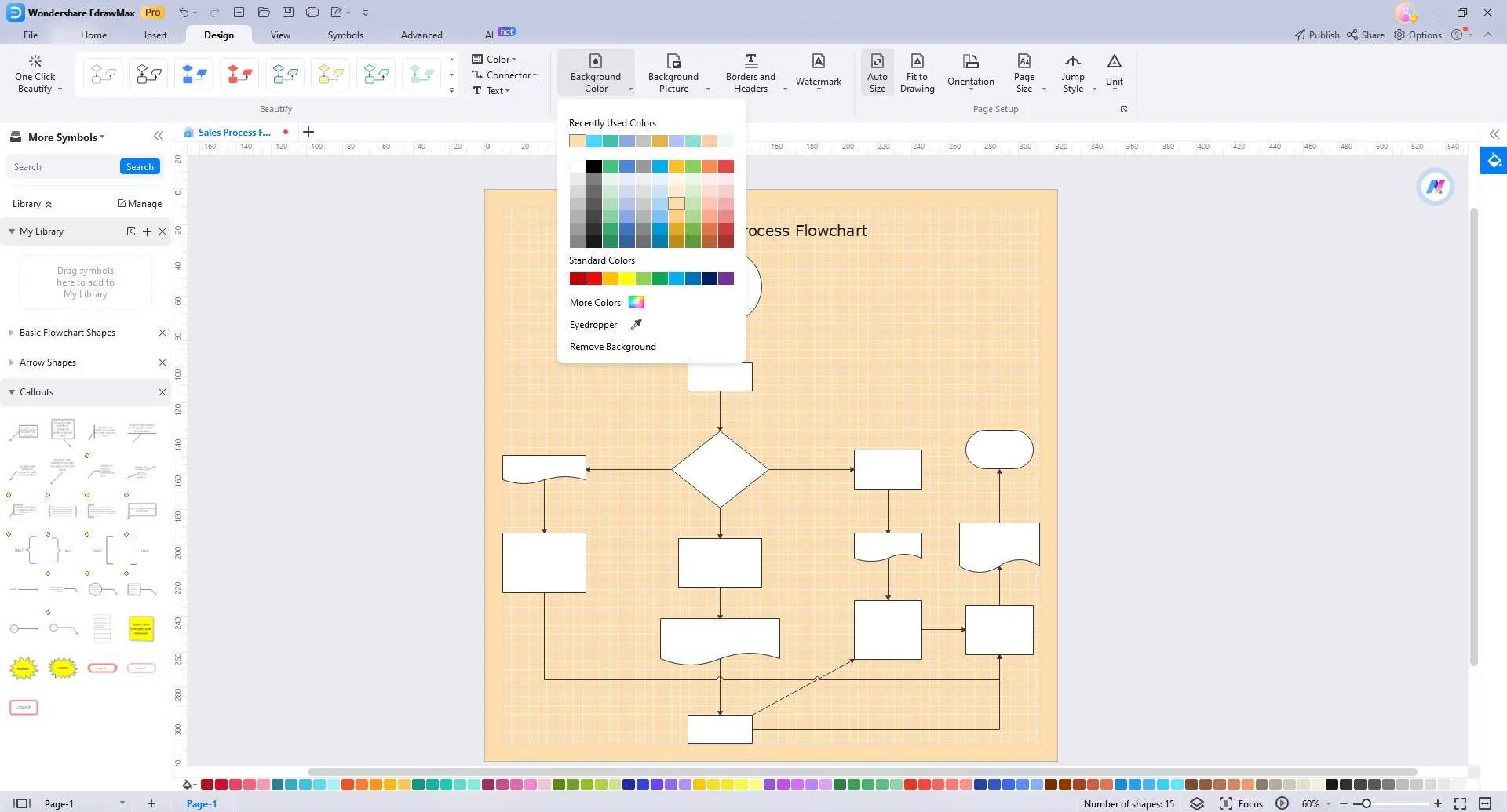Open the Color theme dropdown
Screen dimensions: 1507x812
click(x=494, y=59)
